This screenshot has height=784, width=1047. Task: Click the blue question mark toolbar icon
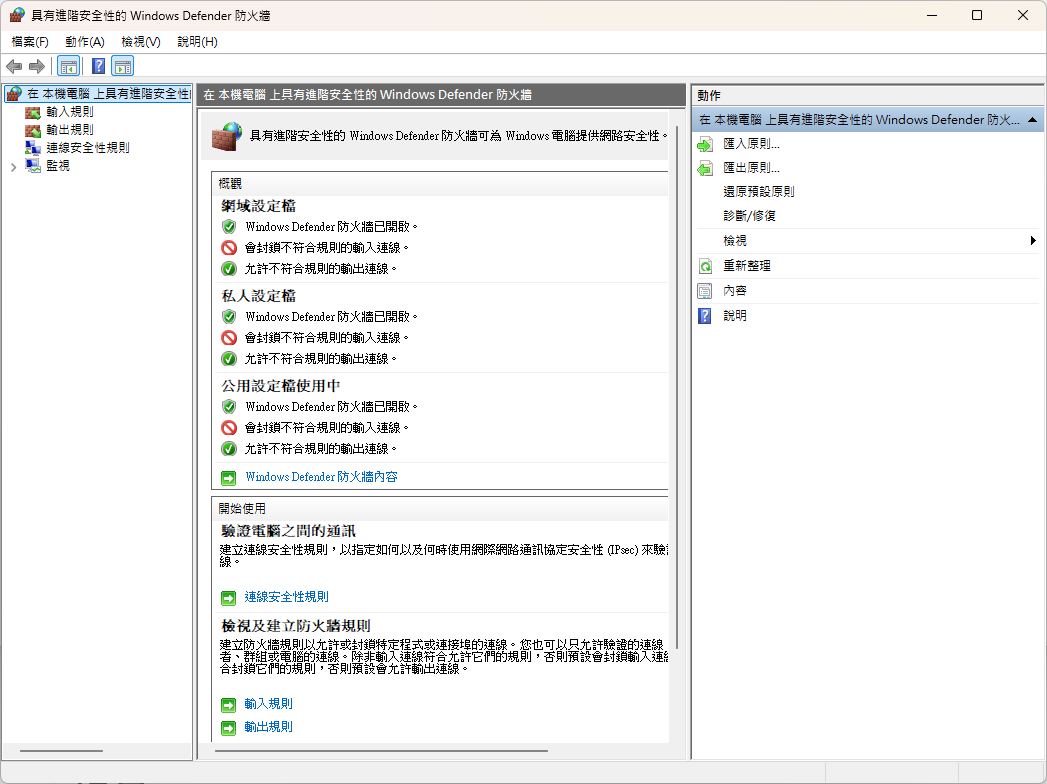tap(98, 67)
